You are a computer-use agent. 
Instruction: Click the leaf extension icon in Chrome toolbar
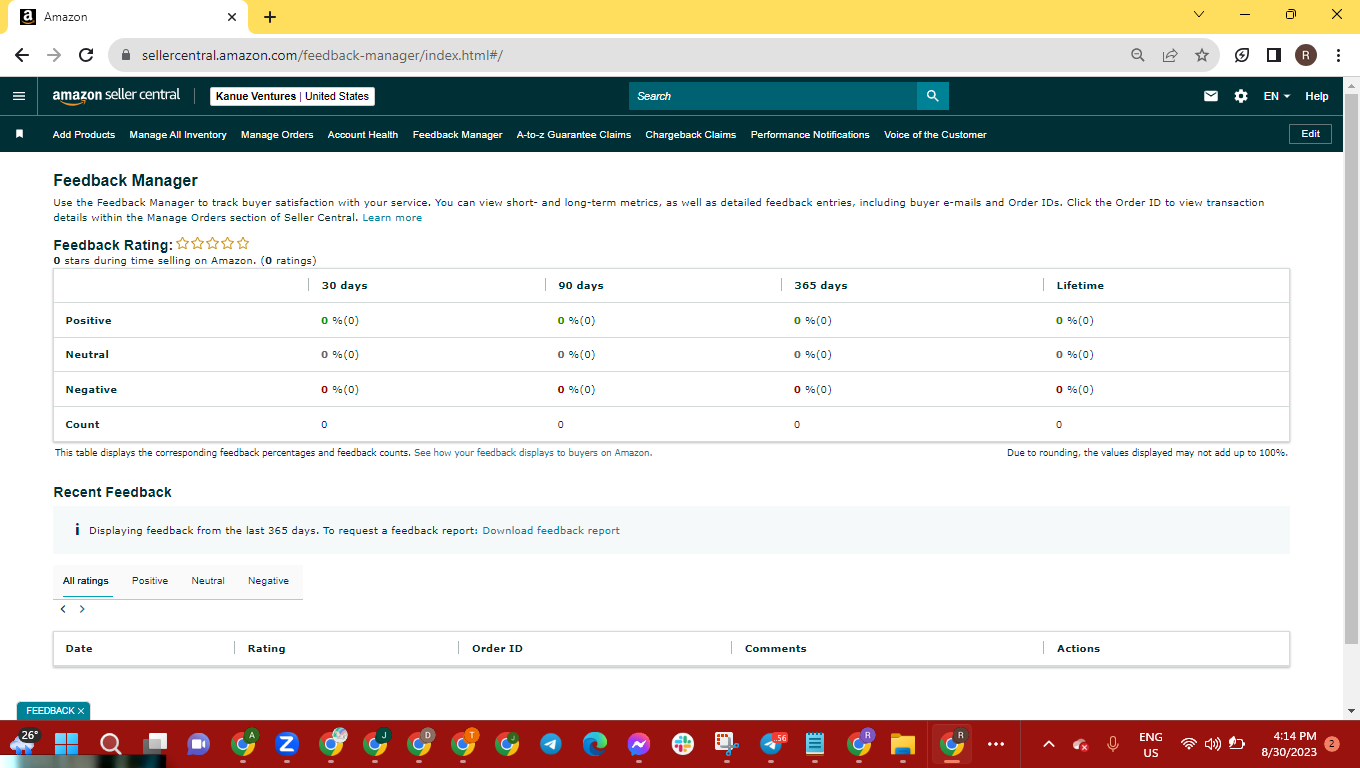(1242, 55)
